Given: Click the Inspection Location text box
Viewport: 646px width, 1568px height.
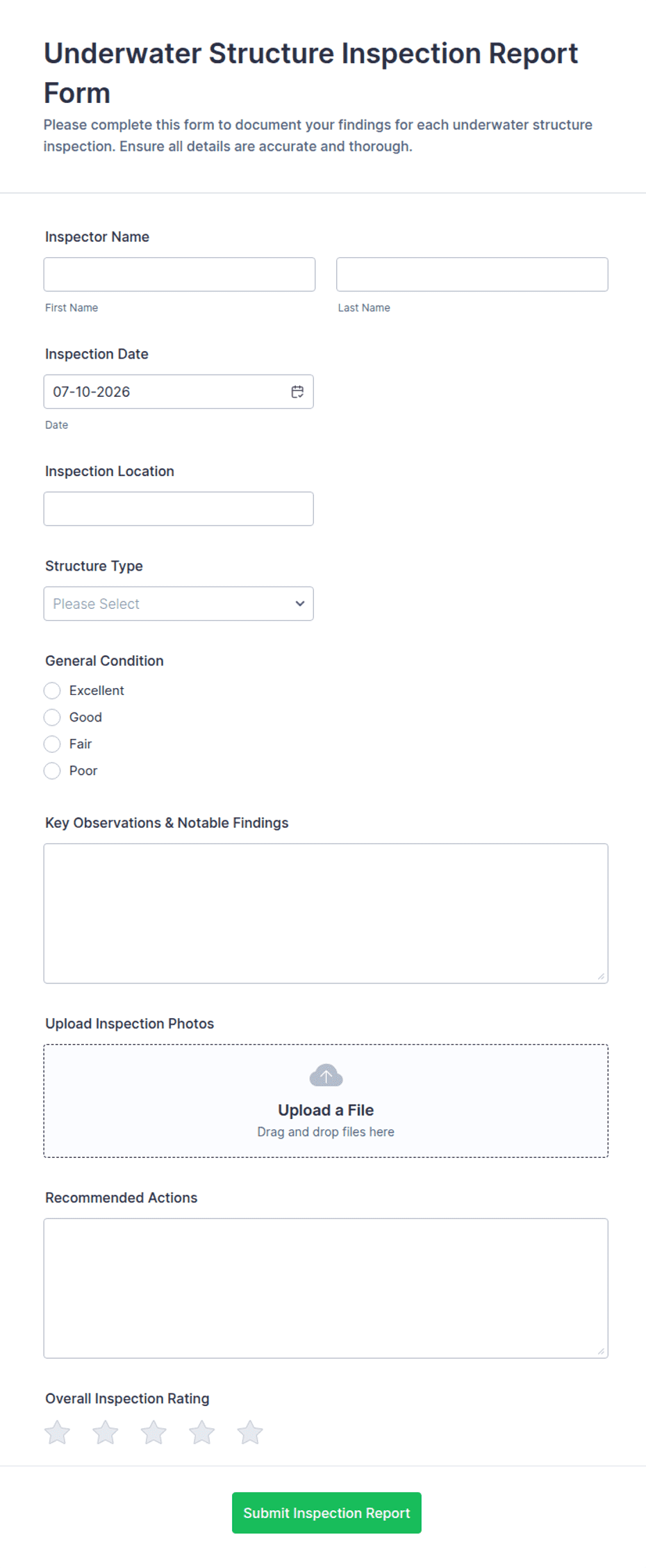Looking at the screenshot, I should point(179,509).
